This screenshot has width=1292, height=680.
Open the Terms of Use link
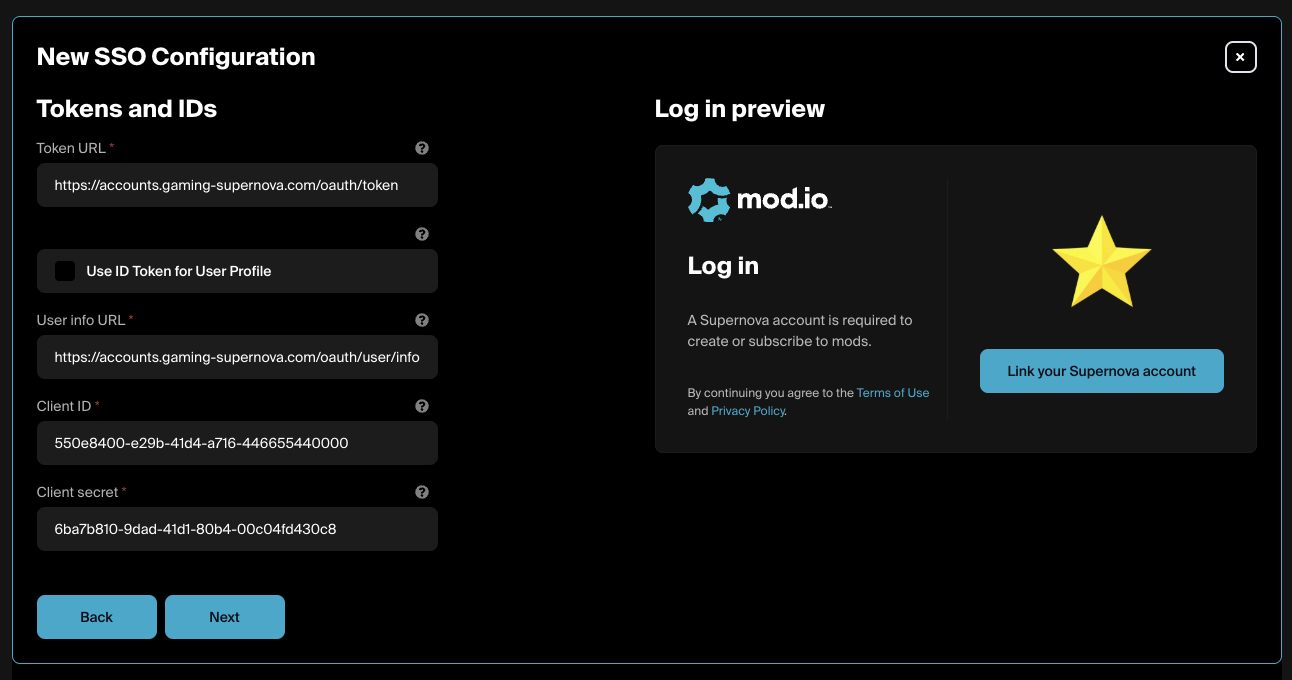pos(893,393)
